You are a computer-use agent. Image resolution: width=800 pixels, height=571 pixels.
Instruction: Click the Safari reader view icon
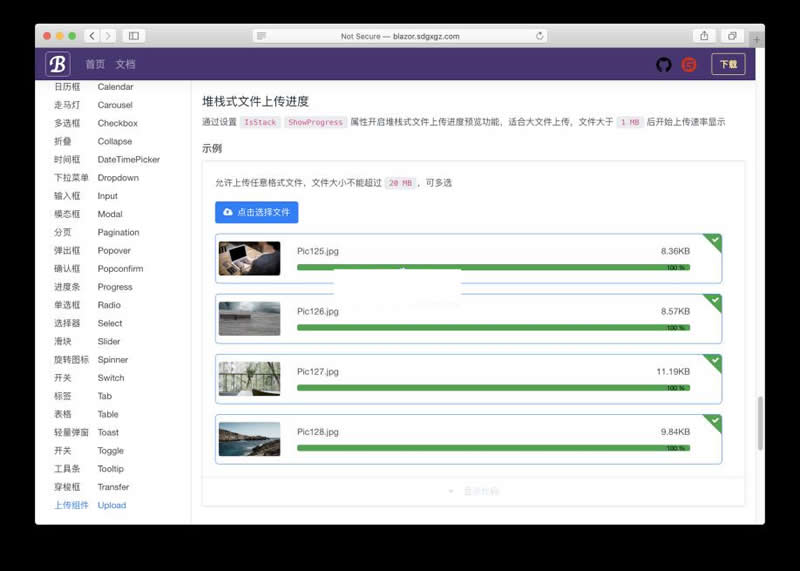(261, 36)
